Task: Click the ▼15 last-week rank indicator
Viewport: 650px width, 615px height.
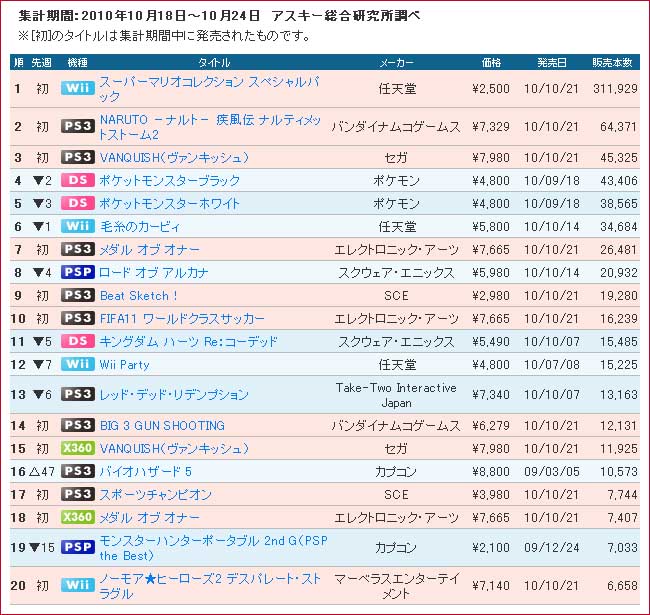Action: pyautogui.click(x=42, y=547)
